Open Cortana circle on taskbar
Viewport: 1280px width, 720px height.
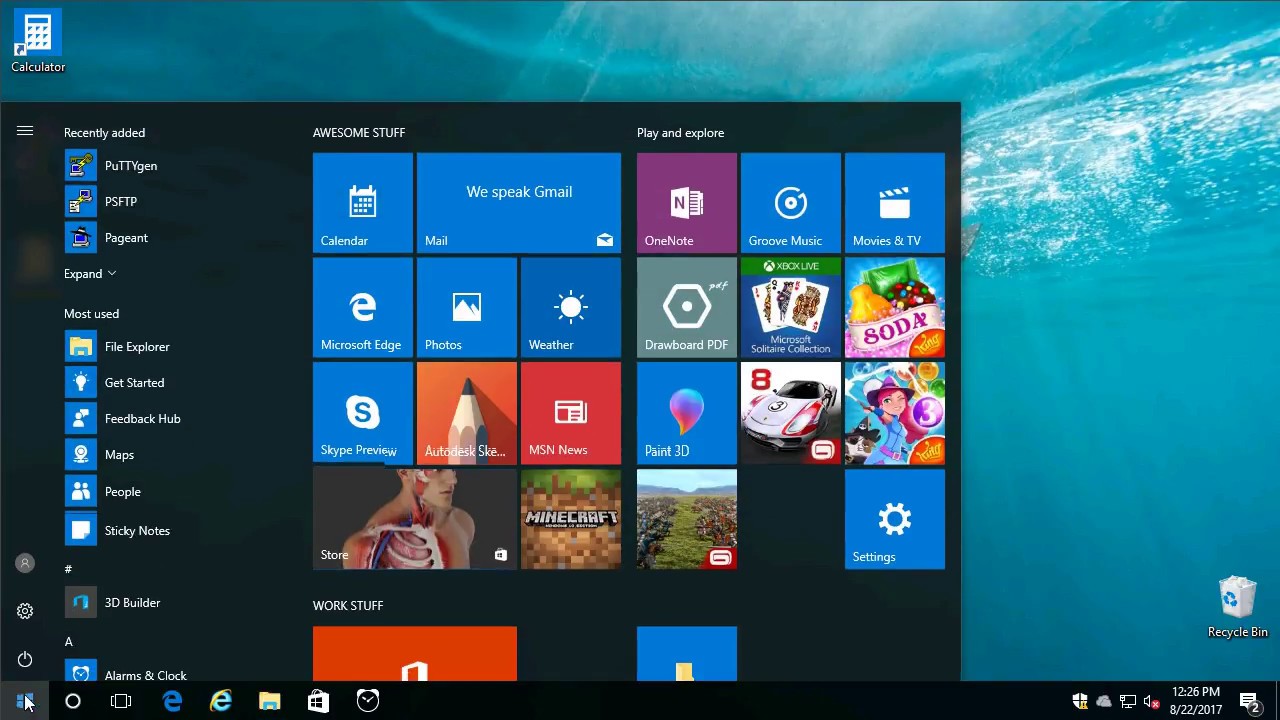click(x=73, y=701)
